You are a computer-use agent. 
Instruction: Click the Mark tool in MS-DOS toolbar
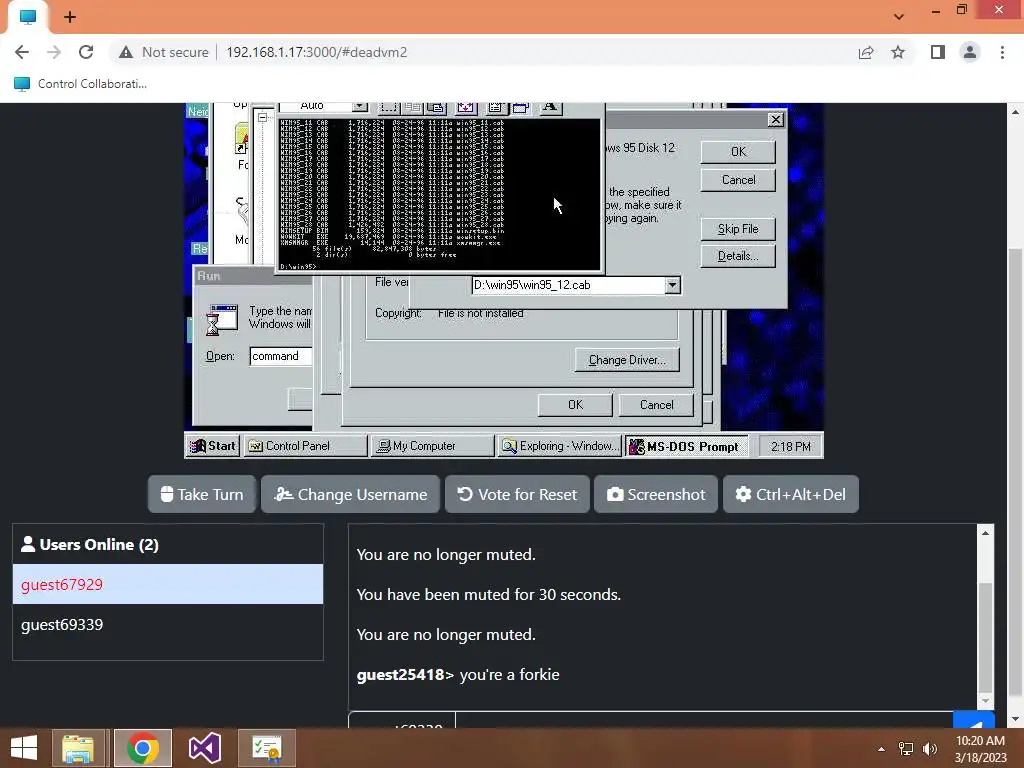pos(389,106)
